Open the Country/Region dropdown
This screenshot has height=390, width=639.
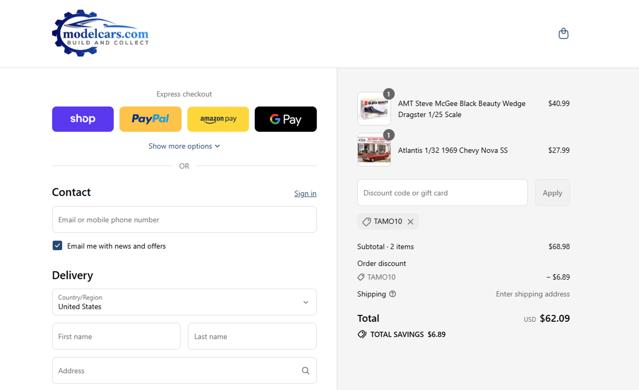184,302
